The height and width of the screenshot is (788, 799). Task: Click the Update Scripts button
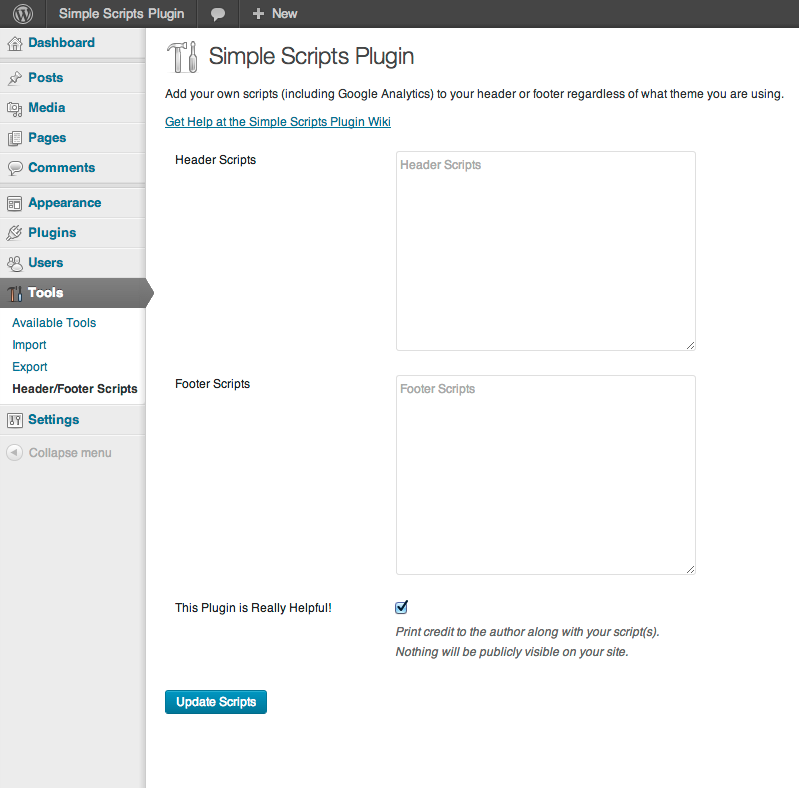[216, 702]
